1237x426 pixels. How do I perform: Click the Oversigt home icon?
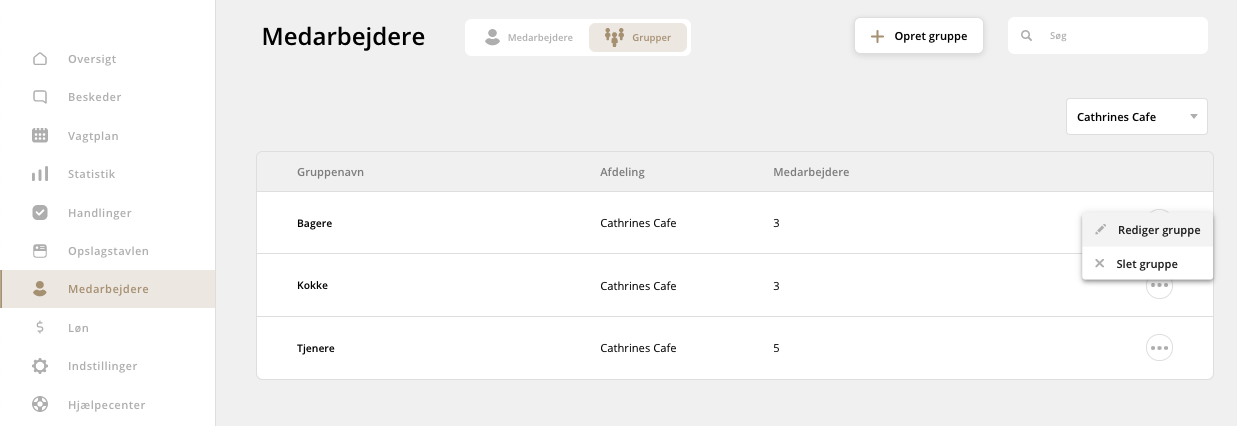40,59
